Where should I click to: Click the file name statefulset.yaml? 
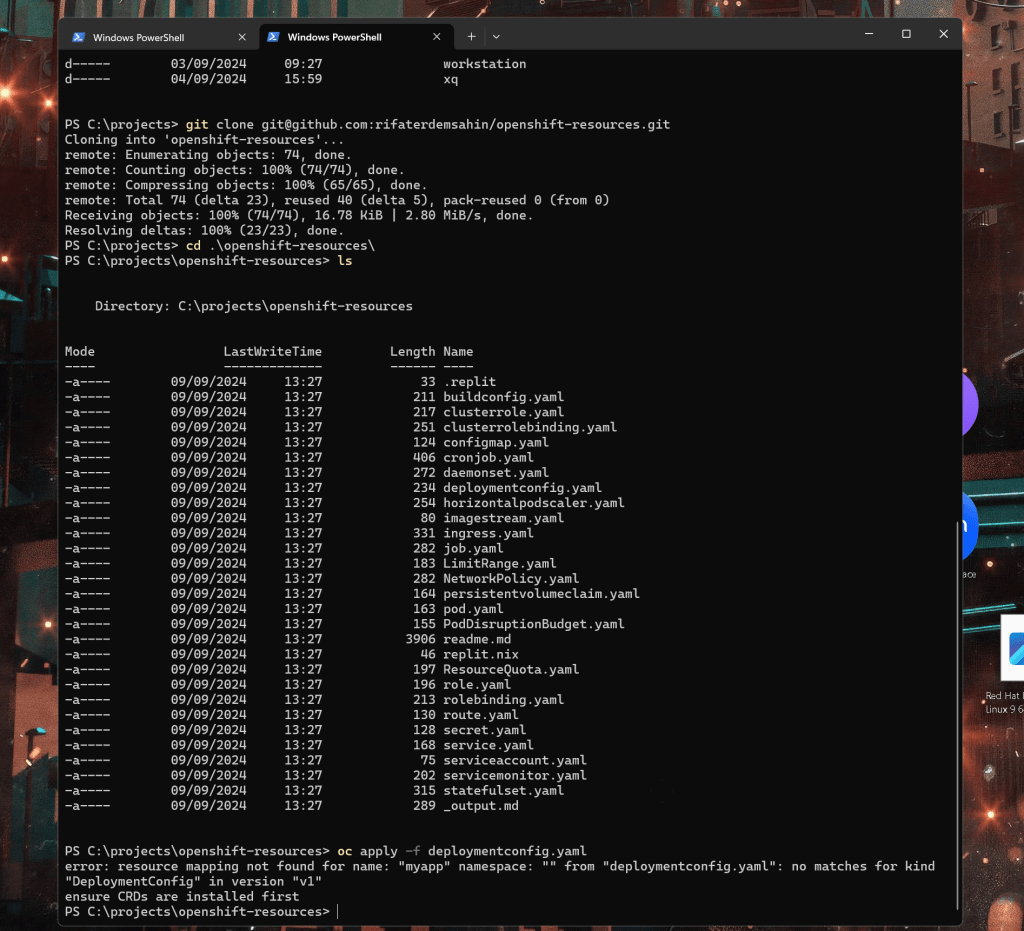(503, 791)
